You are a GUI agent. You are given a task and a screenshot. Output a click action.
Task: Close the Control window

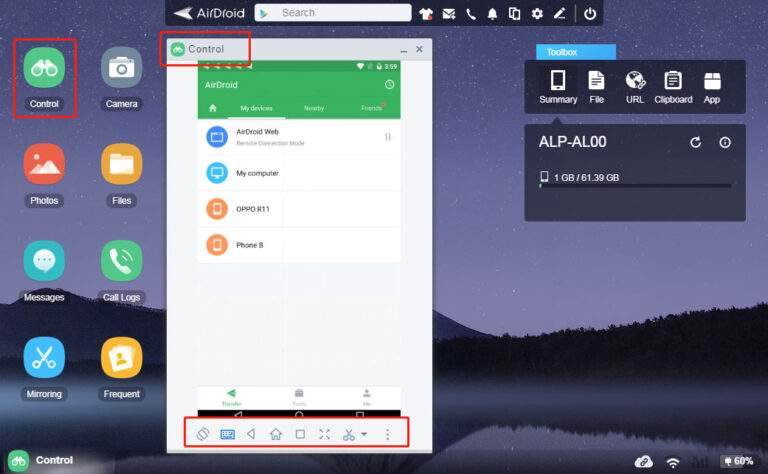point(419,49)
